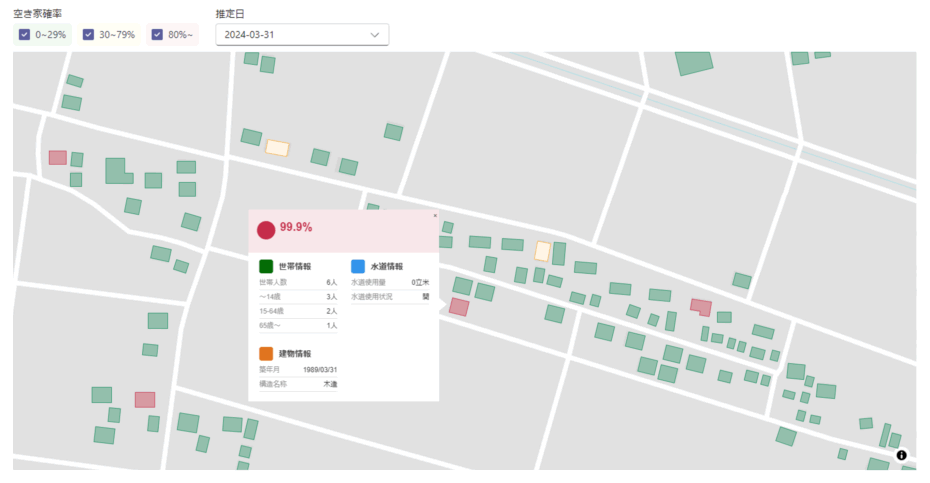Click the 2024-03-31 date field text

coord(250,34)
